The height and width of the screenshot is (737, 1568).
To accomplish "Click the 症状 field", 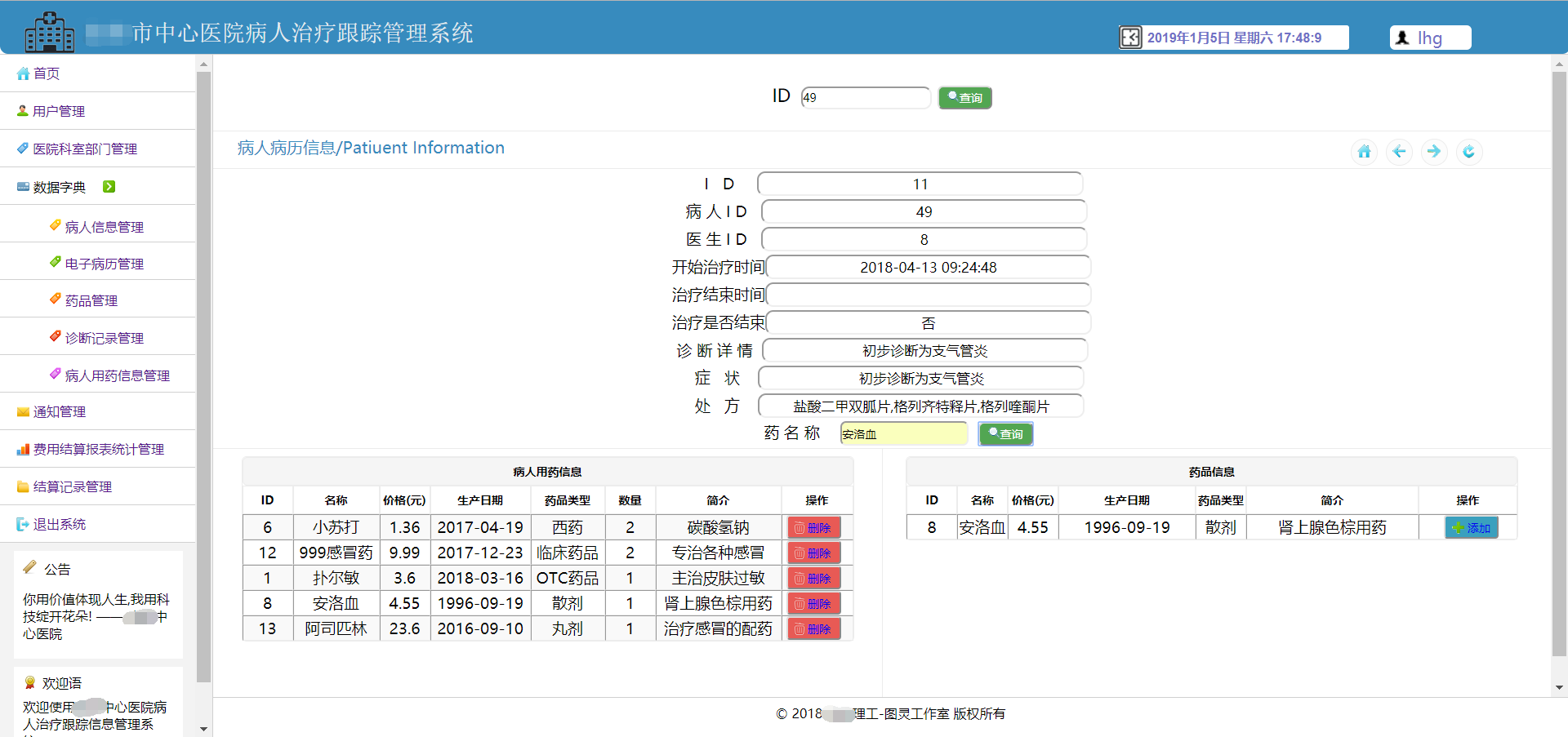I will [921, 379].
